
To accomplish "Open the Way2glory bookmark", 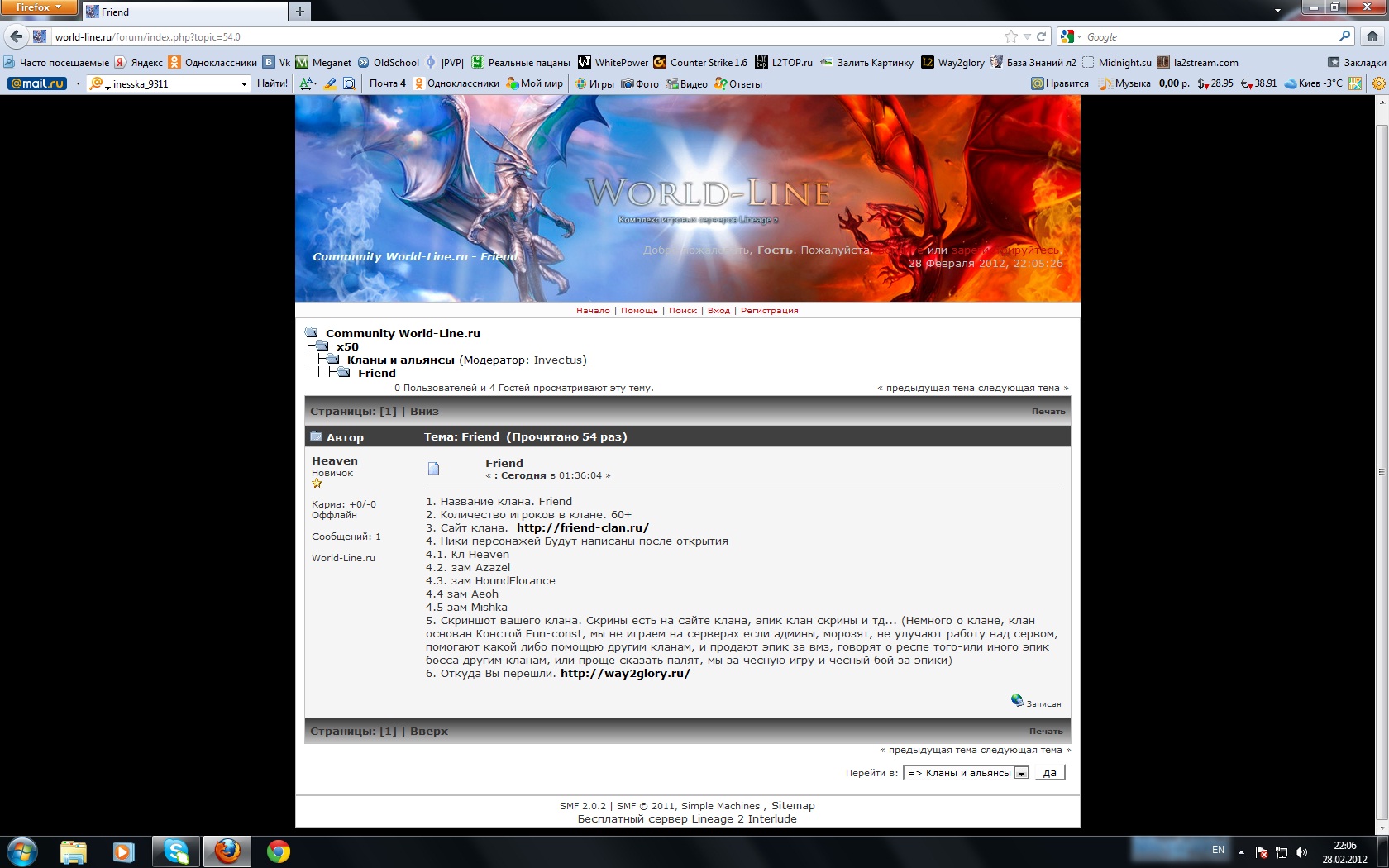I will click(x=952, y=62).
